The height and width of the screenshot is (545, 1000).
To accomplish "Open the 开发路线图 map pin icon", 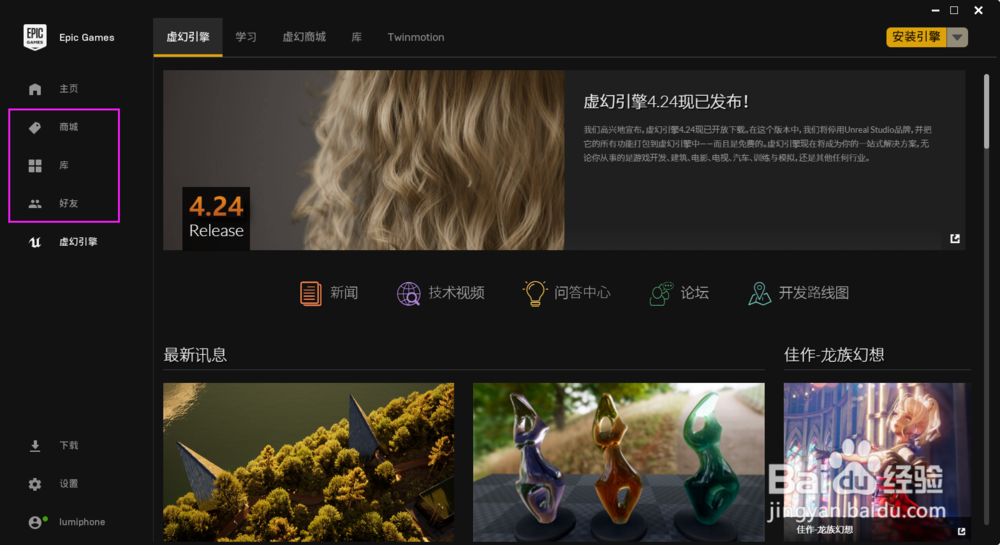I will 760,293.
